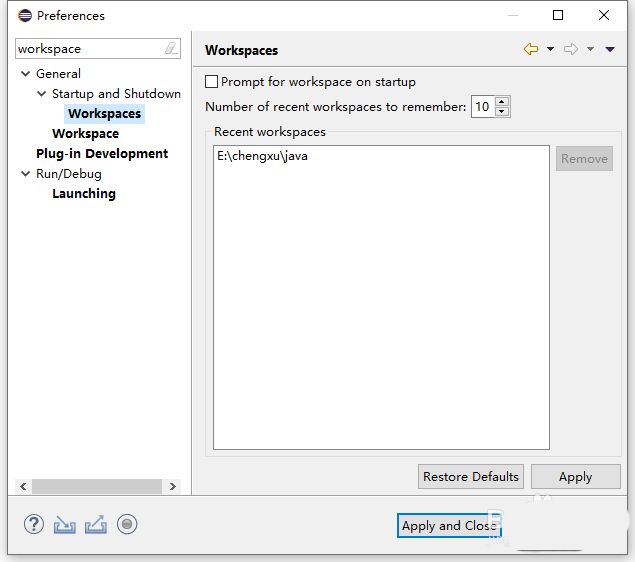Viewport: 635px width, 562px height.
Task: Toggle the oomph preference recorder icon
Action: [x=127, y=524]
